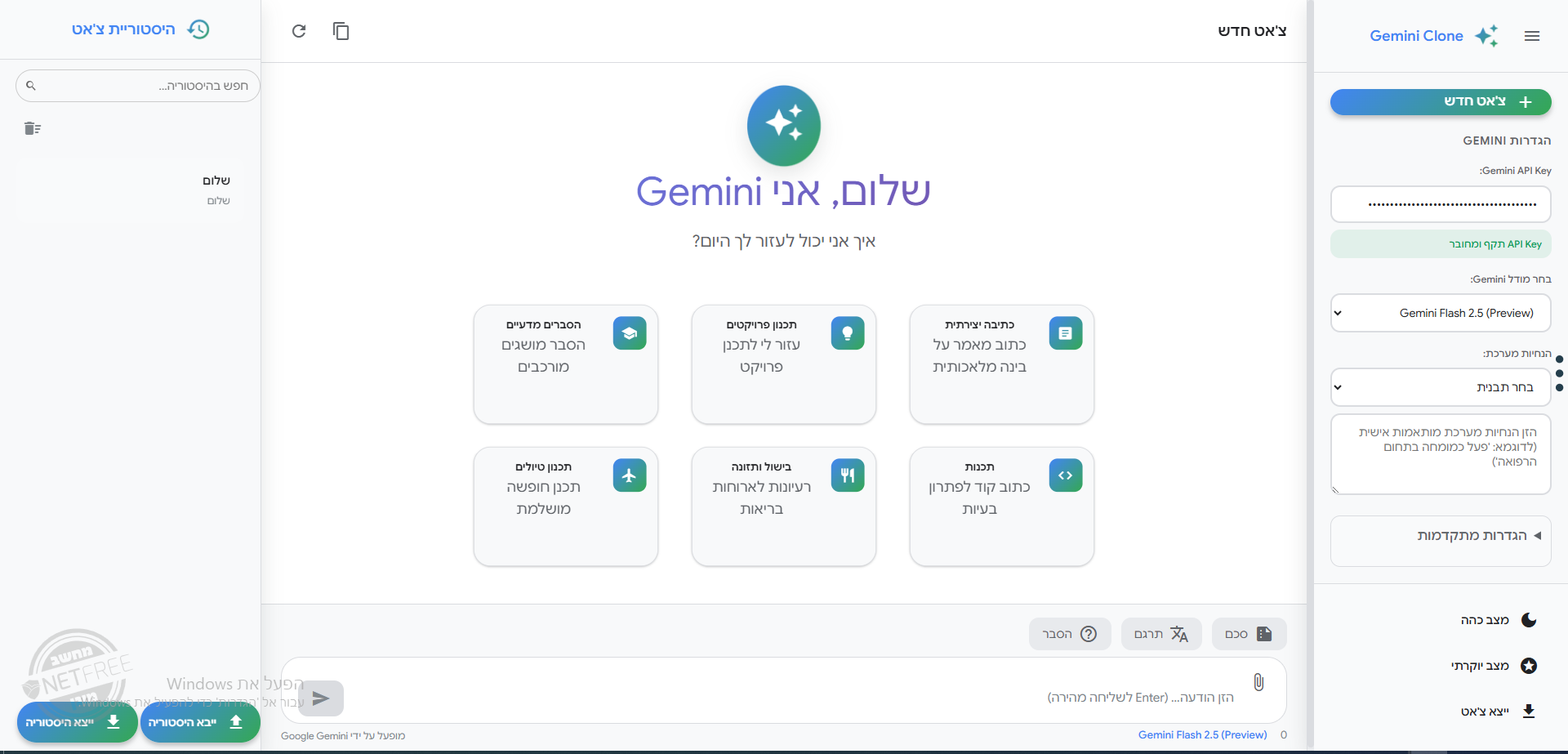
Task: Click the ייבא היסטוריה import history button
Action: click(x=200, y=722)
